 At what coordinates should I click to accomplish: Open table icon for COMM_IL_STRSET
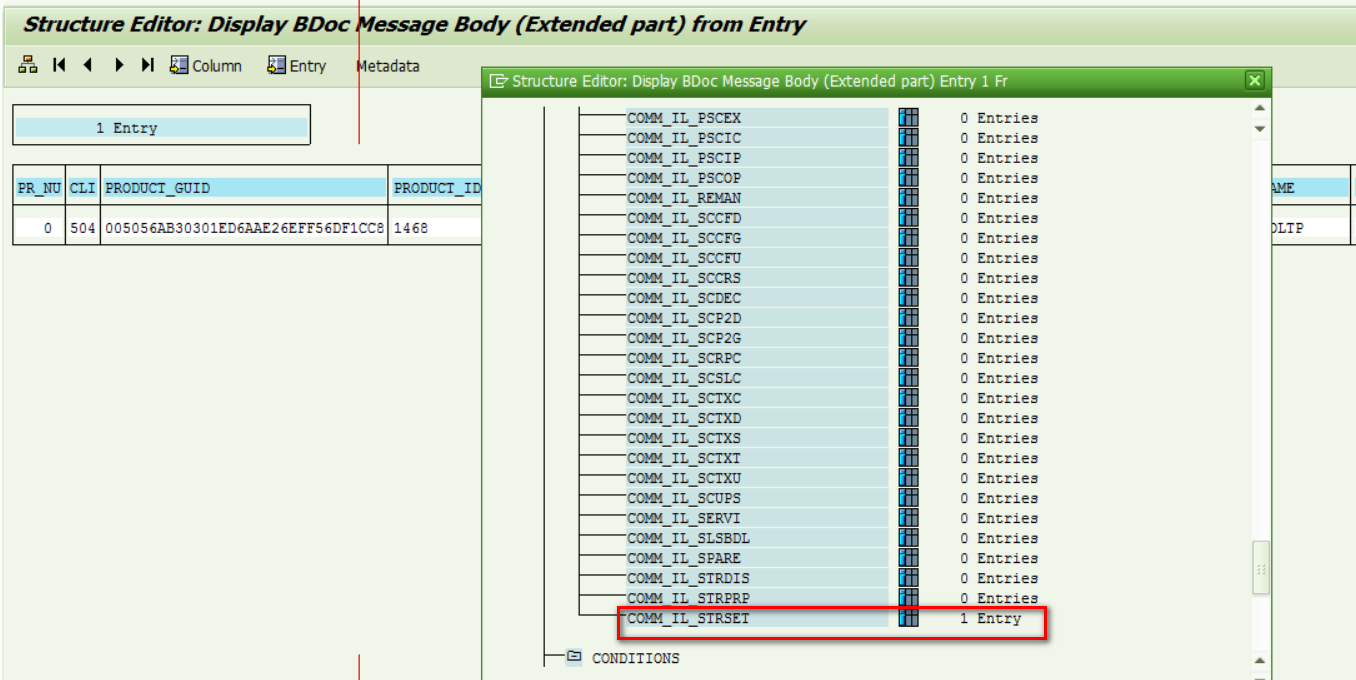pos(908,618)
